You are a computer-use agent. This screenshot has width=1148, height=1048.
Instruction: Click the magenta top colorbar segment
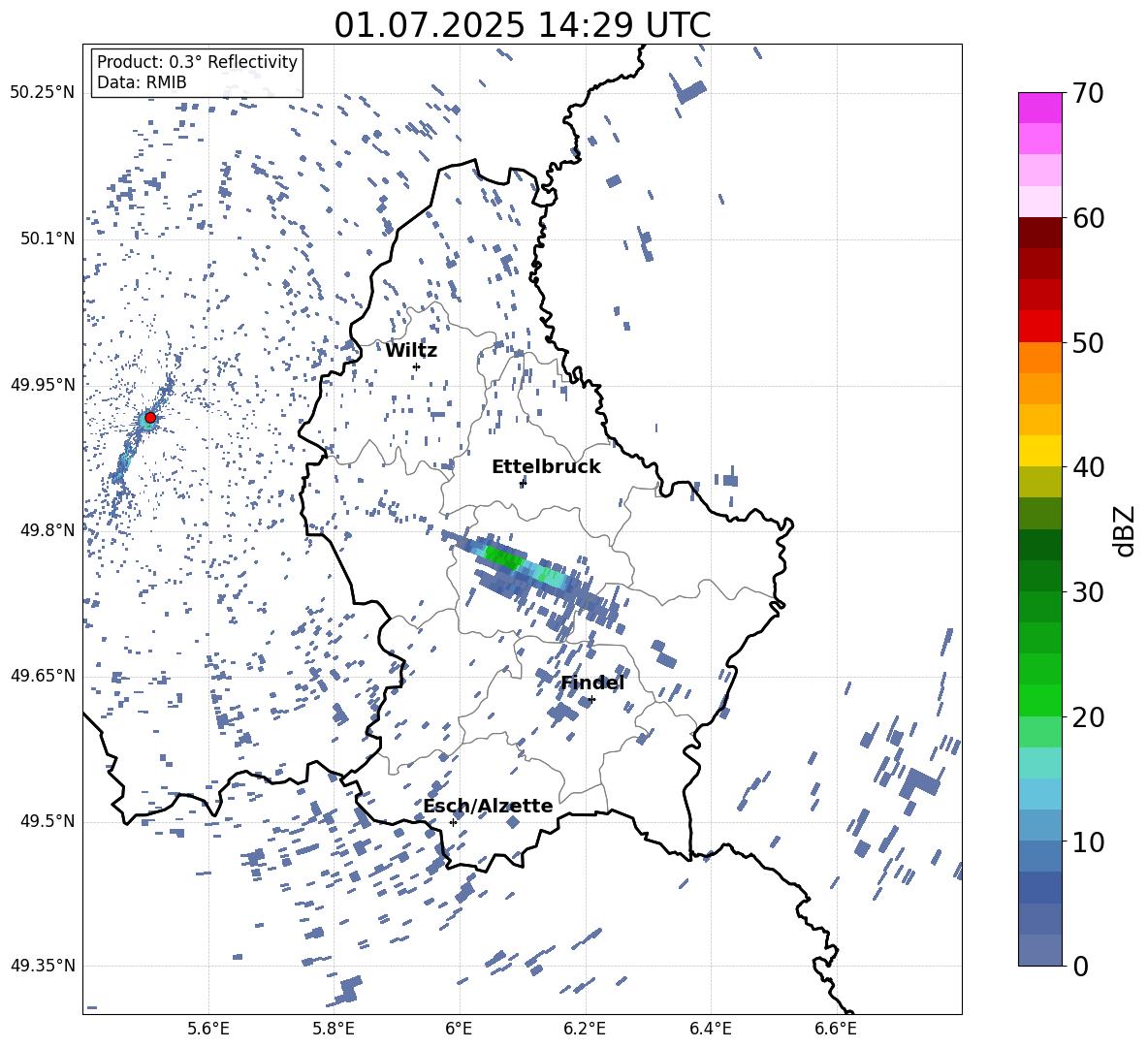coord(1039,108)
